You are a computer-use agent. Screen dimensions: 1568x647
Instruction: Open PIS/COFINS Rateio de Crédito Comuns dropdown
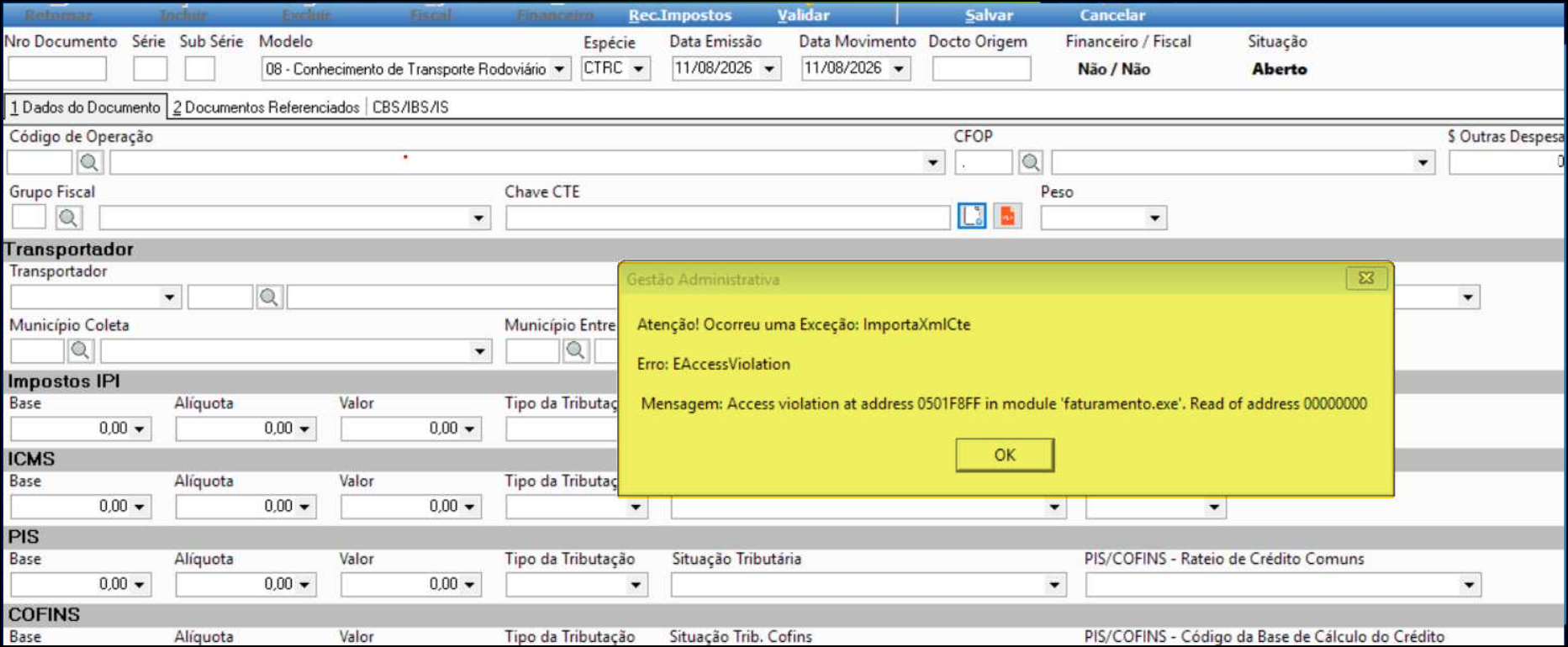[1469, 585]
